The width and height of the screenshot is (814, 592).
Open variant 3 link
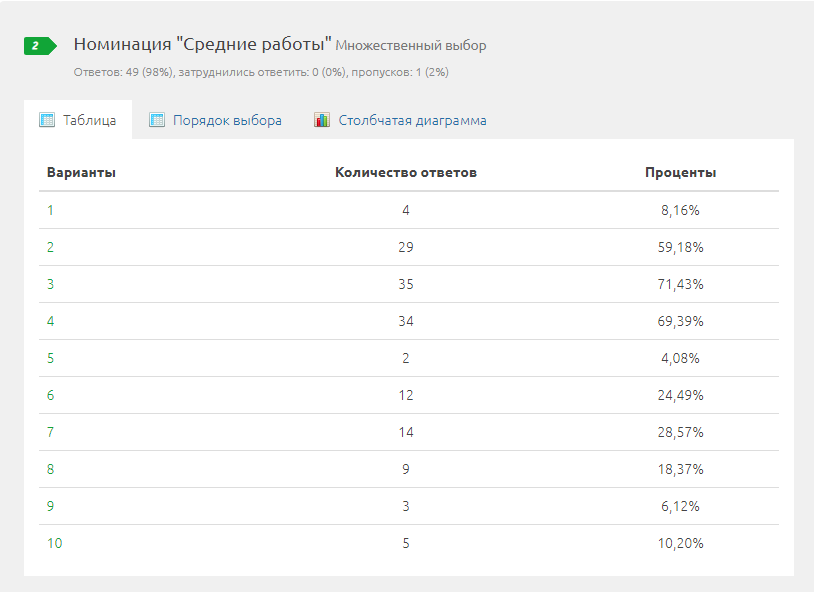pyautogui.click(x=51, y=284)
